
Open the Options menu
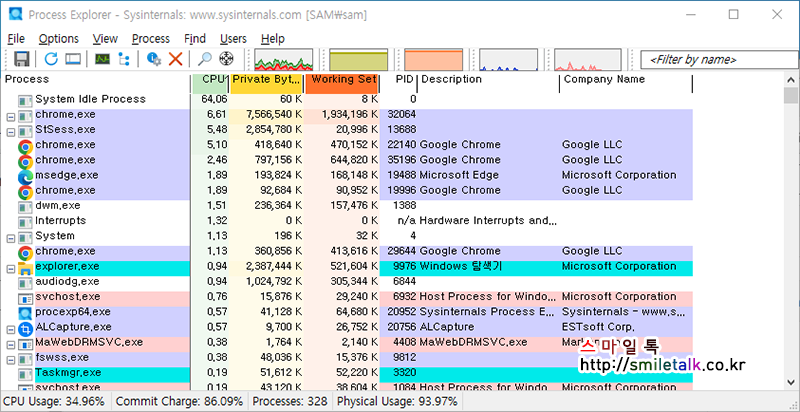[59, 39]
